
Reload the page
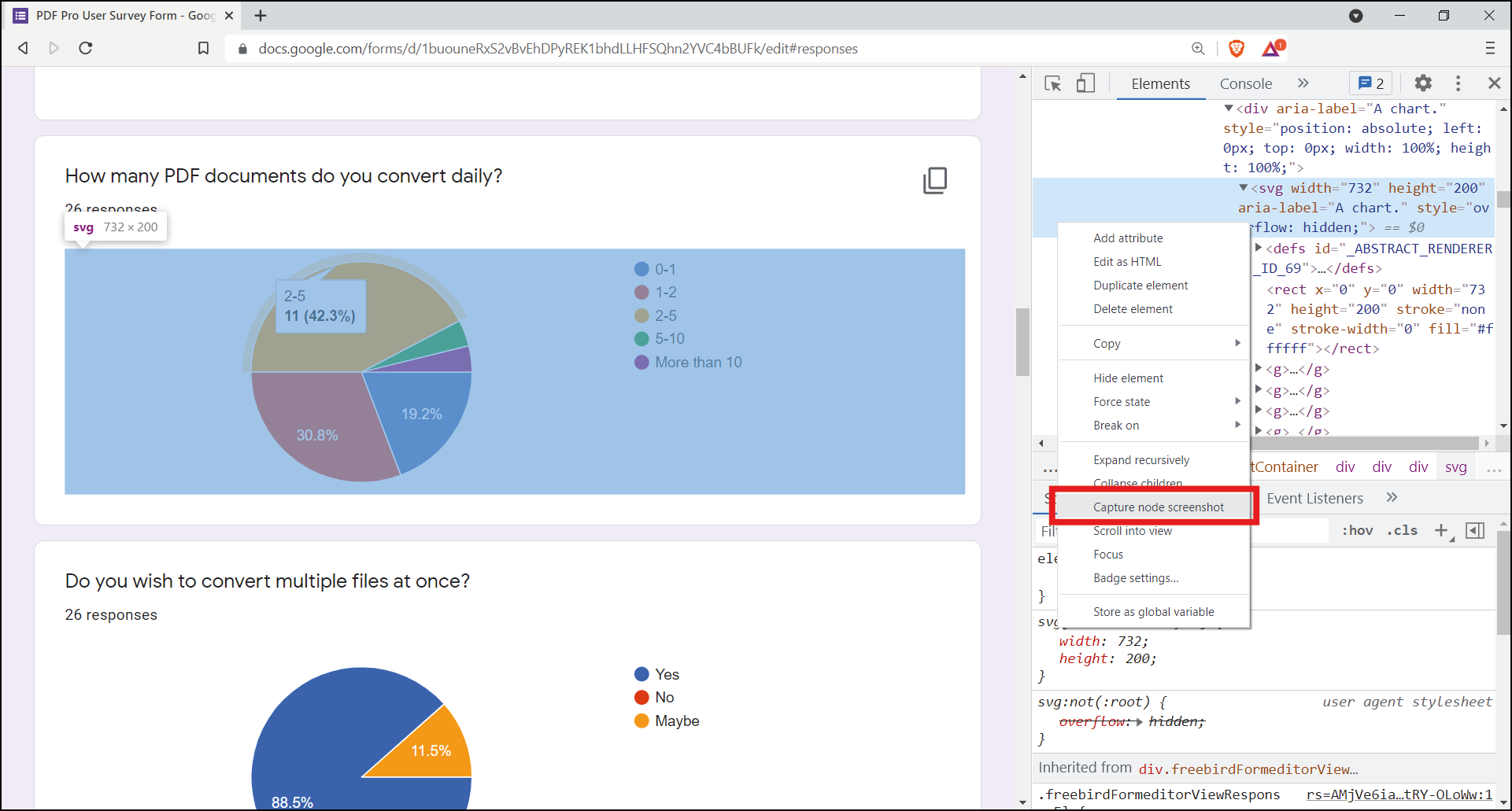pyautogui.click(x=86, y=48)
